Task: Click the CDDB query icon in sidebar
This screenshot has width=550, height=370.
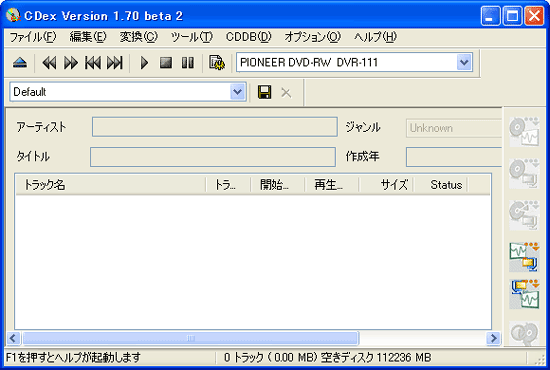Action: click(524, 333)
